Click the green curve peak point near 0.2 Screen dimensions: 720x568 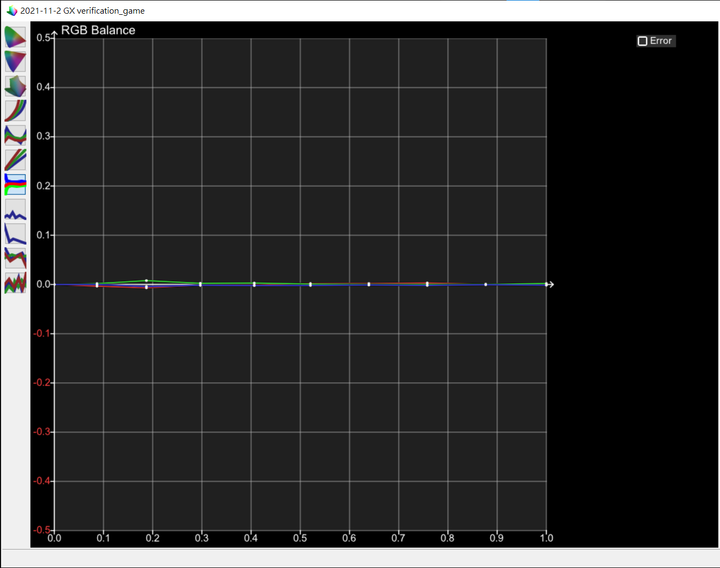pos(146,281)
